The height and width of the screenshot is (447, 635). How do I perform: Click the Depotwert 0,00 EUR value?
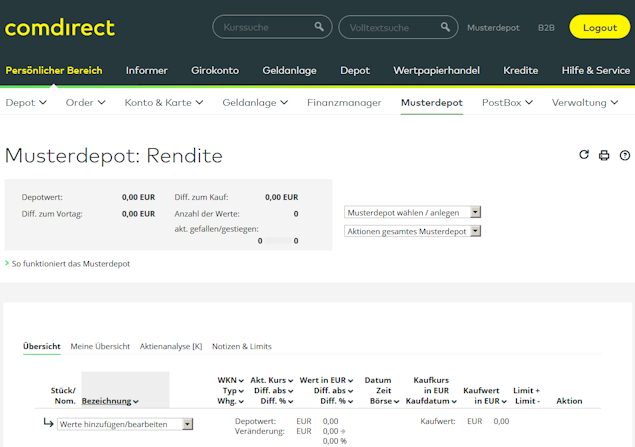point(139,197)
